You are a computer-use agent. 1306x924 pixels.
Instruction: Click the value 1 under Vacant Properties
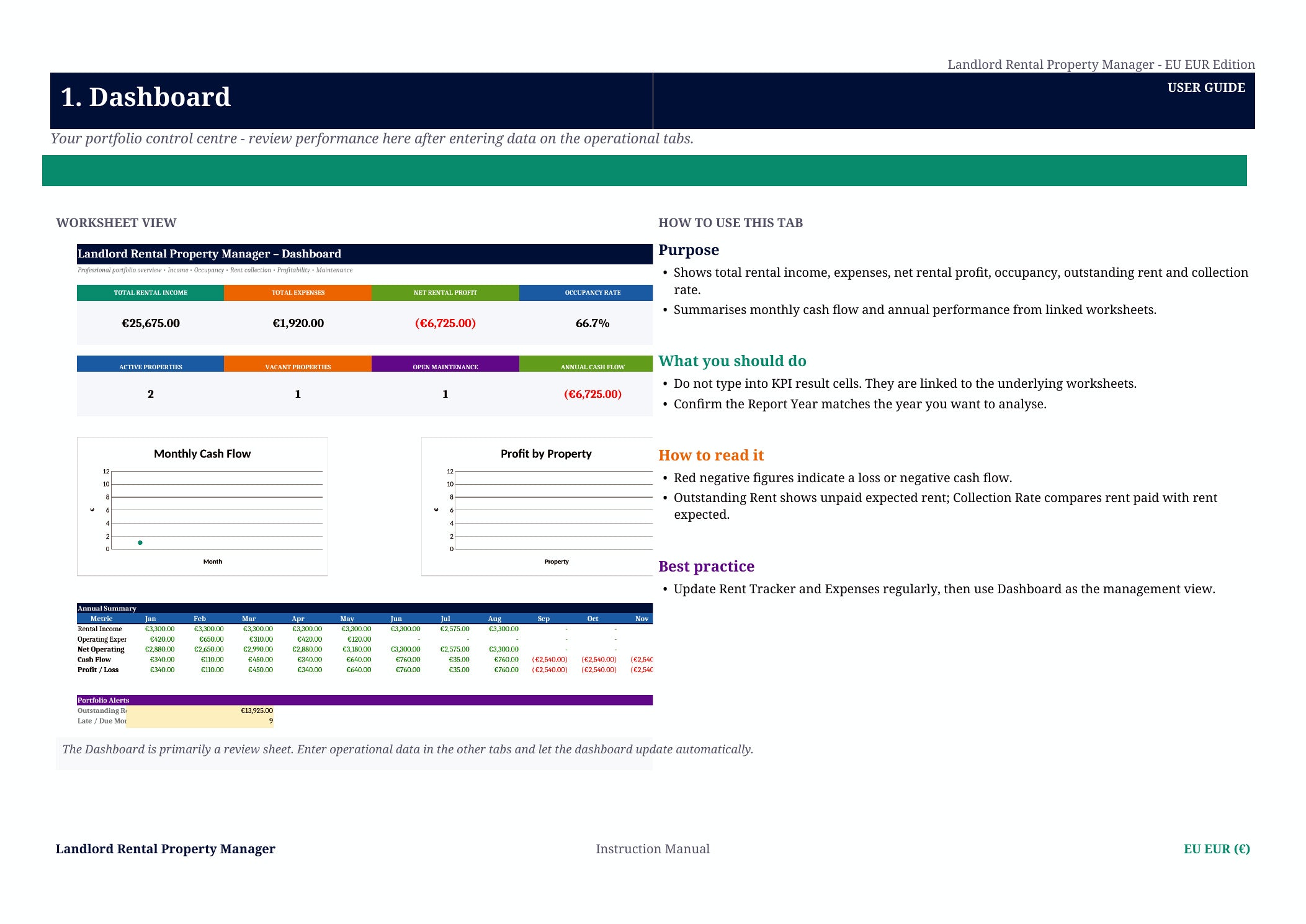(298, 394)
